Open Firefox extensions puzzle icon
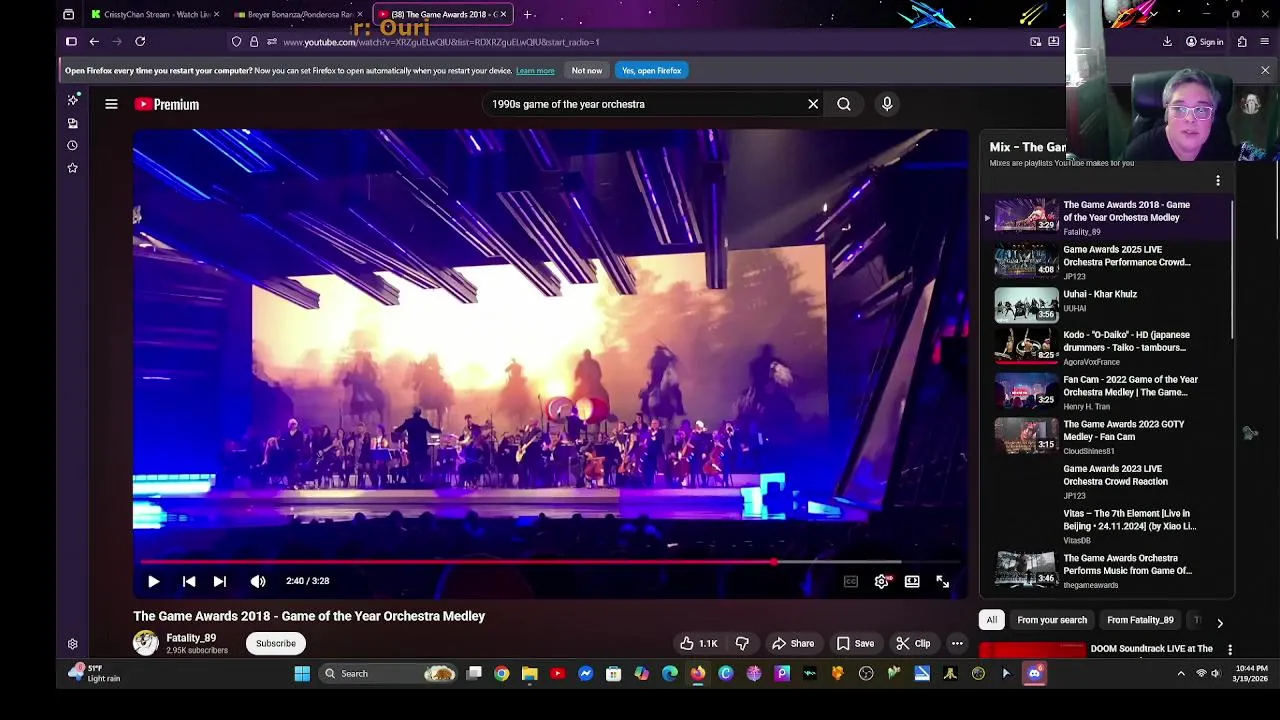 click(1242, 42)
